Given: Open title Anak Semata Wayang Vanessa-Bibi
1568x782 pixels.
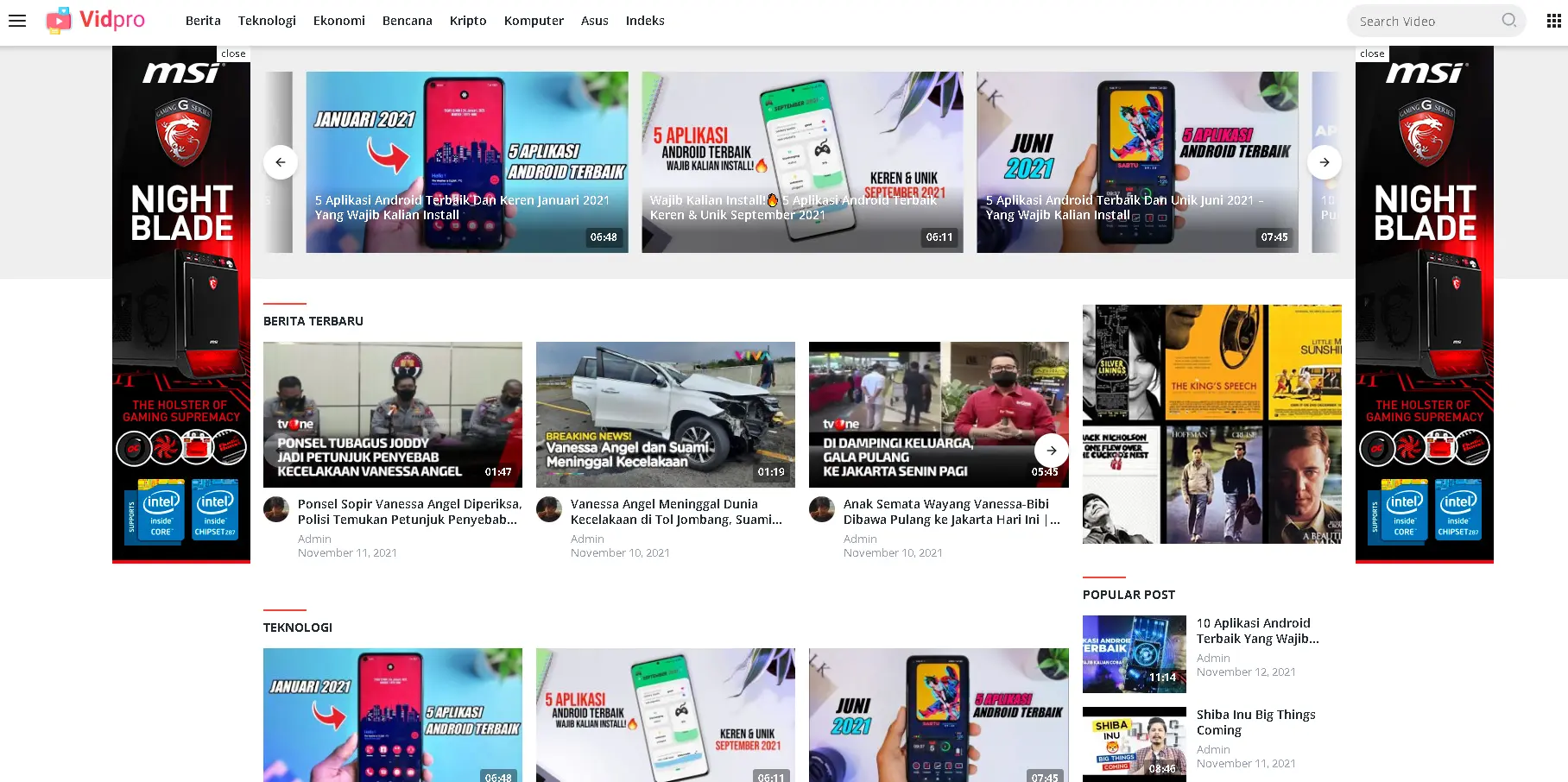Looking at the screenshot, I should tap(952, 512).
